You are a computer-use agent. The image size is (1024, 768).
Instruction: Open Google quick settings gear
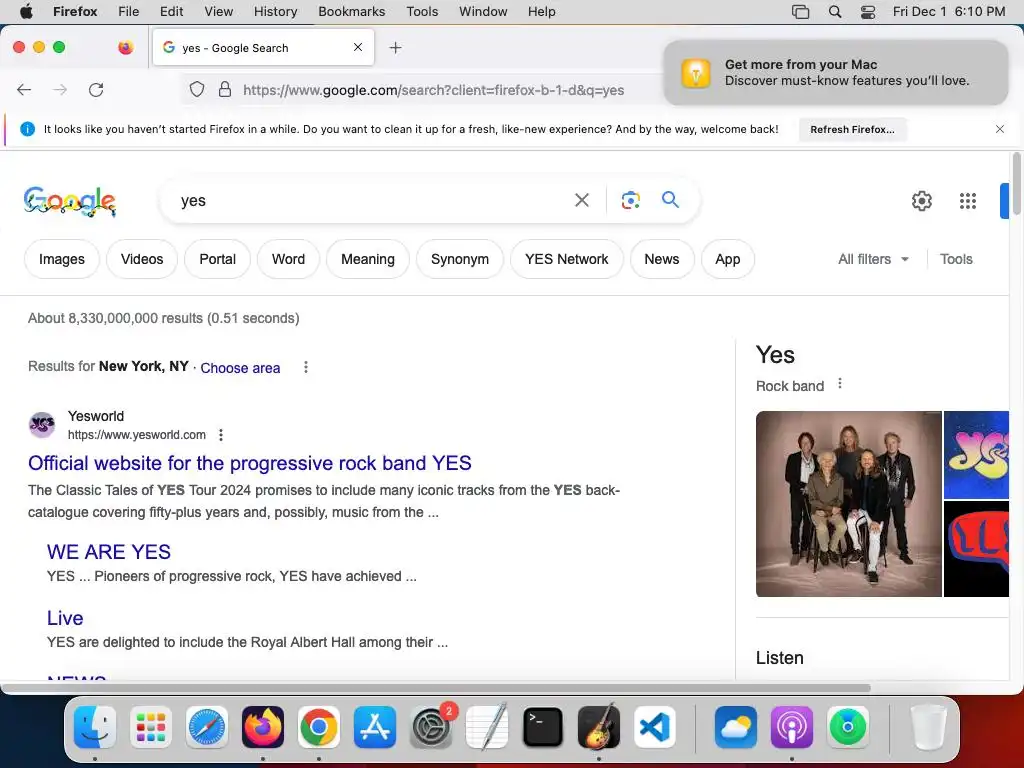tap(921, 200)
